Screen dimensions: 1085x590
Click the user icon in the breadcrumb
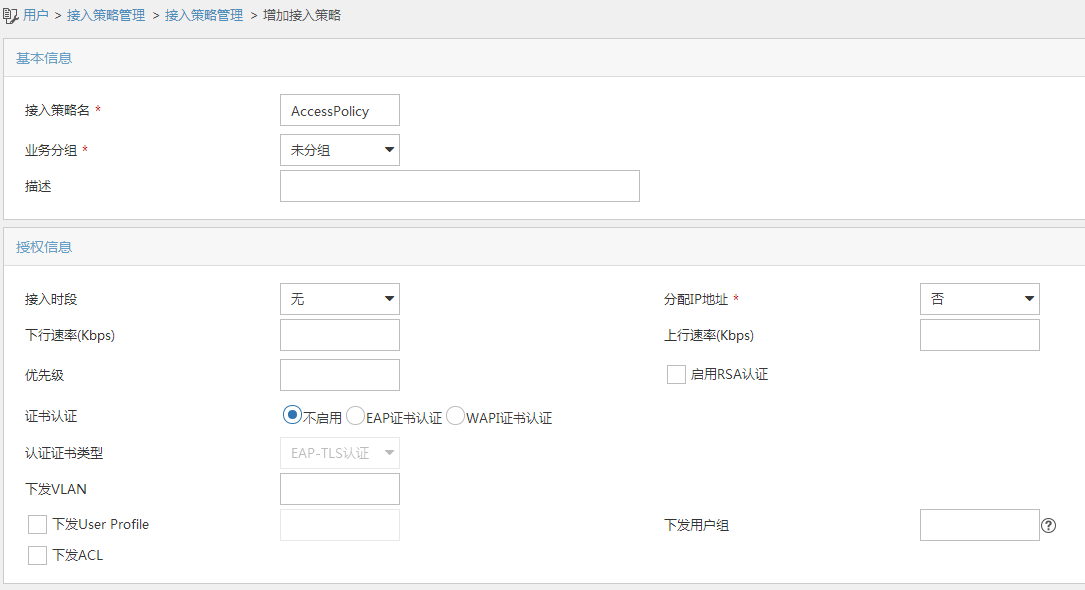click(11, 16)
